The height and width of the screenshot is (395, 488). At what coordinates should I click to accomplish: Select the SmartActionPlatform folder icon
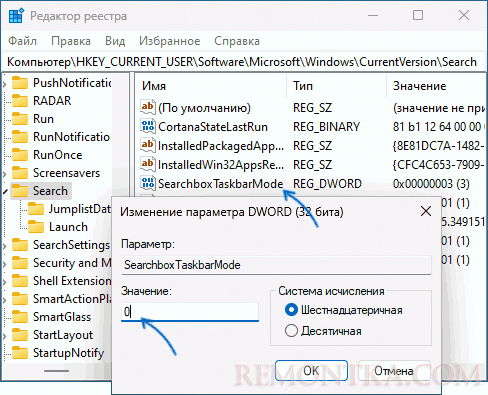[20, 299]
